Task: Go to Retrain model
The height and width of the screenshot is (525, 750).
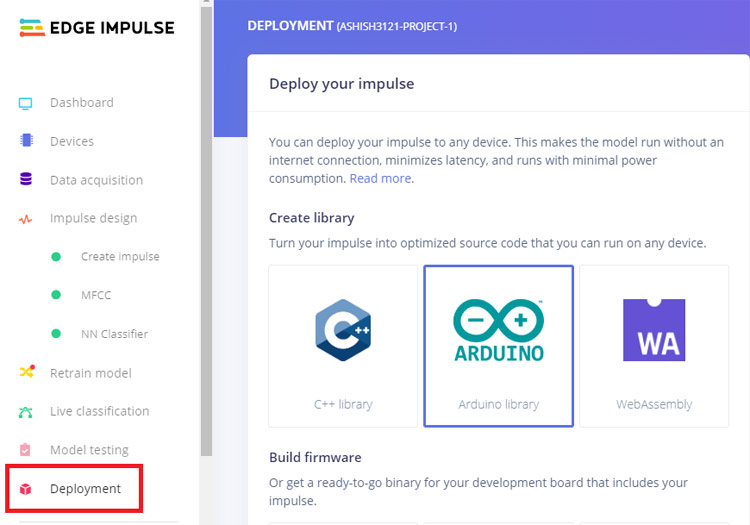Action: (x=90, y=373)
